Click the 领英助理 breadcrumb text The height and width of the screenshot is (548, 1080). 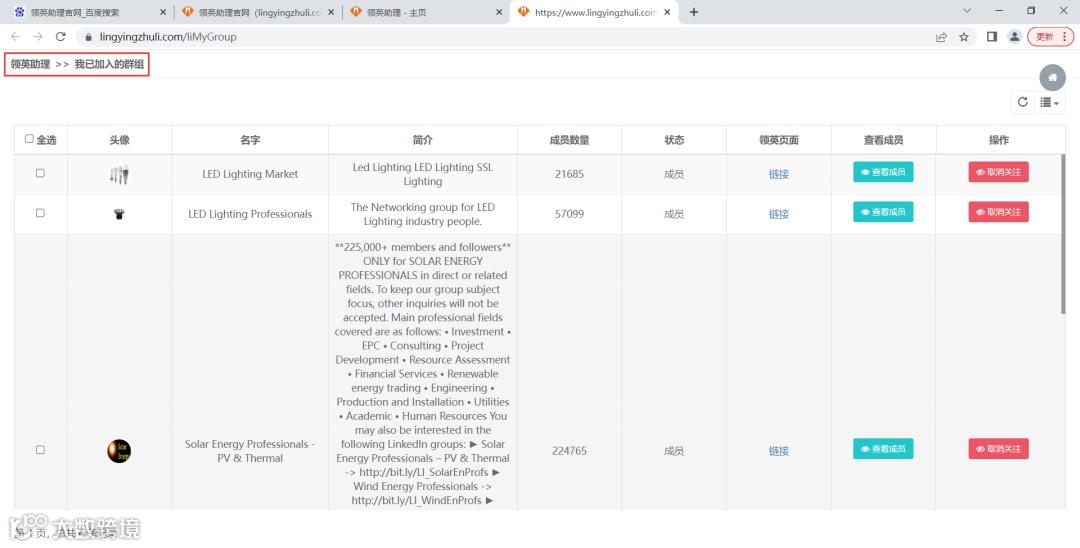30,64
